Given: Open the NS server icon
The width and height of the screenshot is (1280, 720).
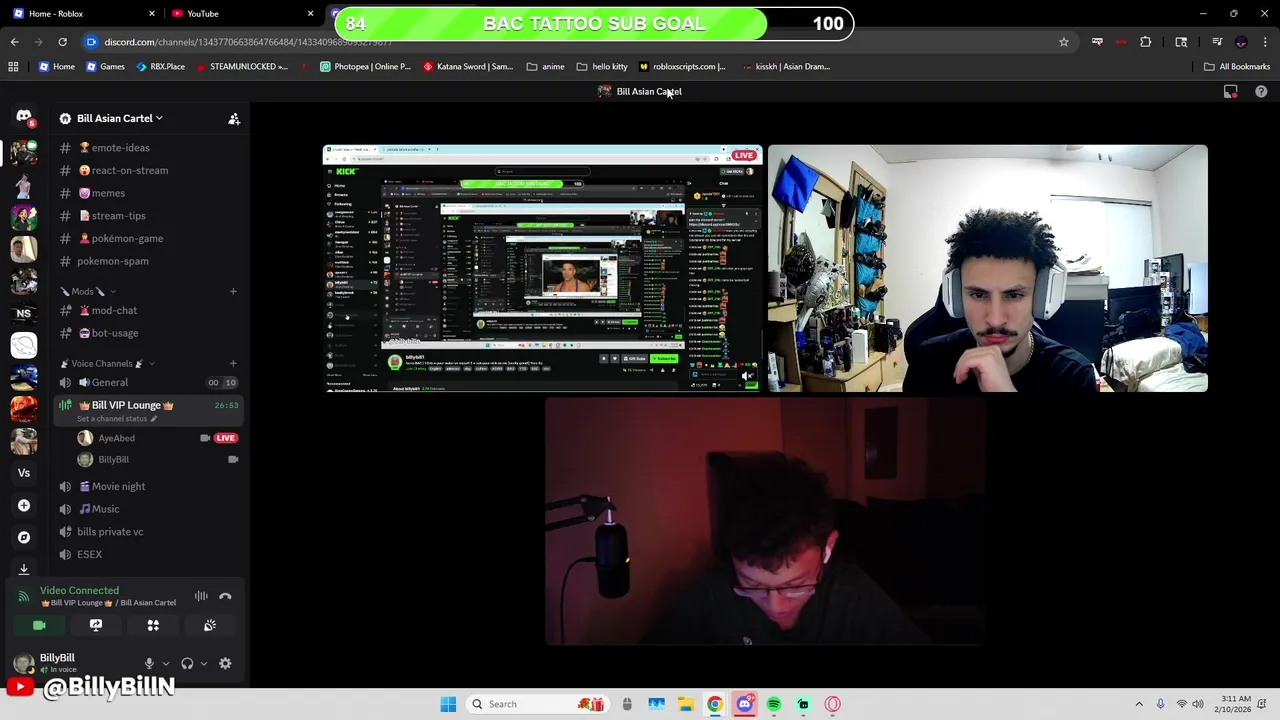Looking at the screenshot, I should coord(24,313).
